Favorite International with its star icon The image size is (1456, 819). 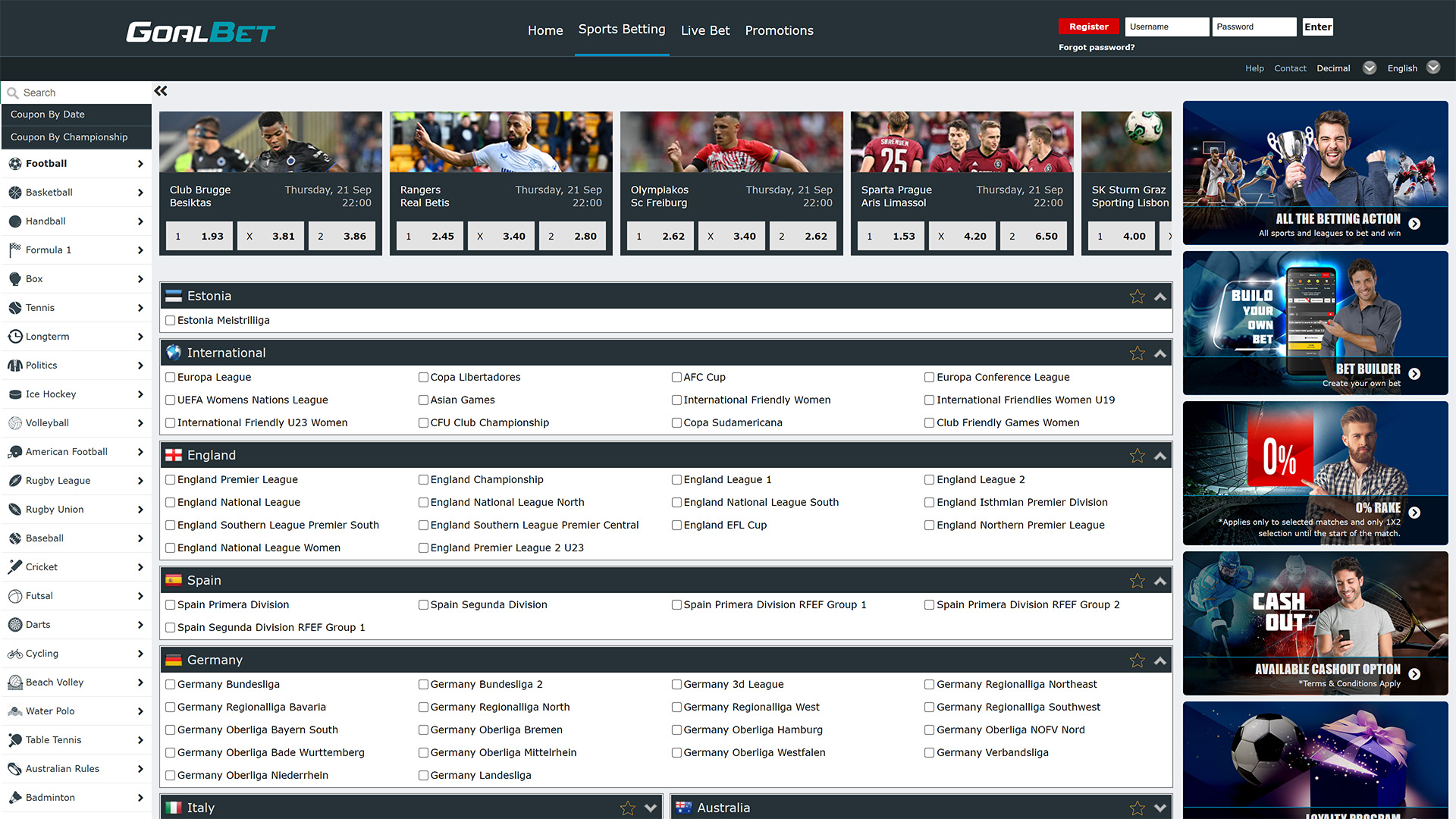1137,353
